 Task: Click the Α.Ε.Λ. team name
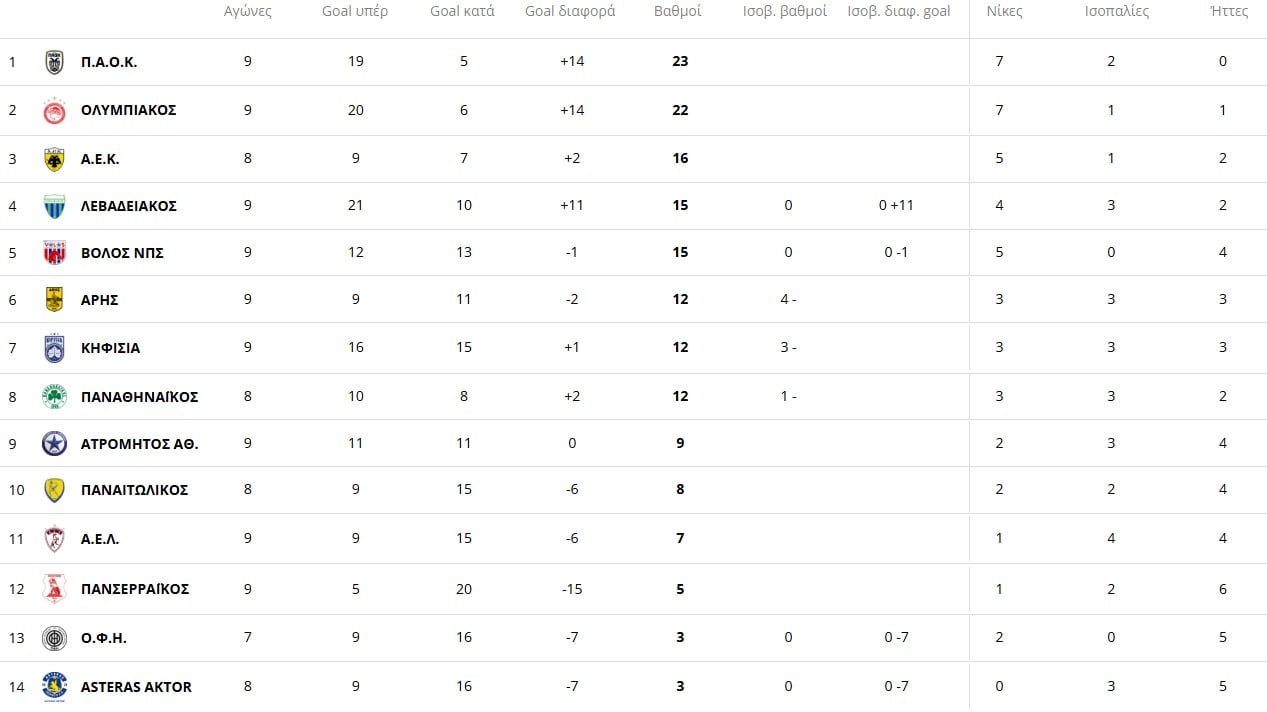tap(100, 539)
